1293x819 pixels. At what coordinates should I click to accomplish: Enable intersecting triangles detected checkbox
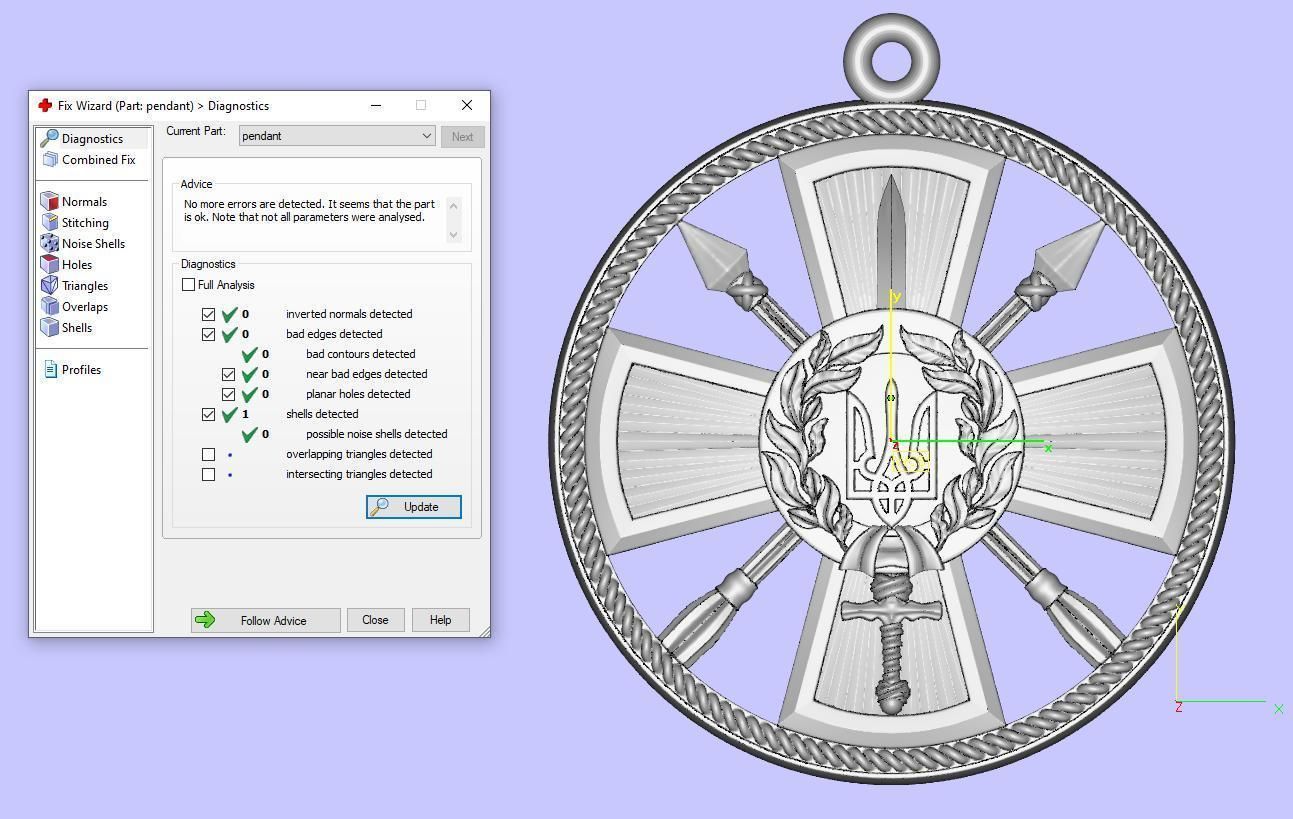pyautogui.click(x=208, y=474)
